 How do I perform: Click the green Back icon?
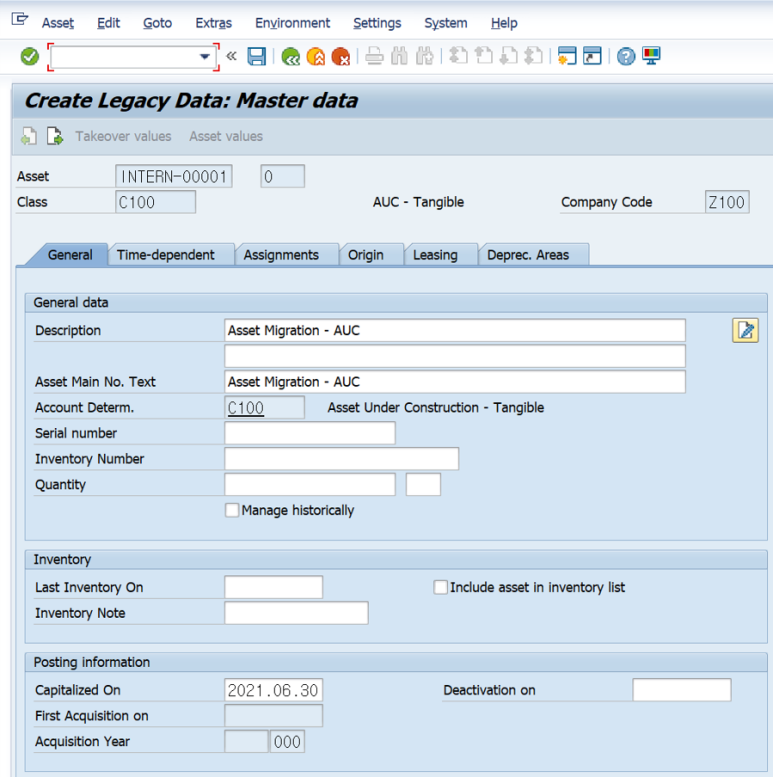tap(290, 56)
